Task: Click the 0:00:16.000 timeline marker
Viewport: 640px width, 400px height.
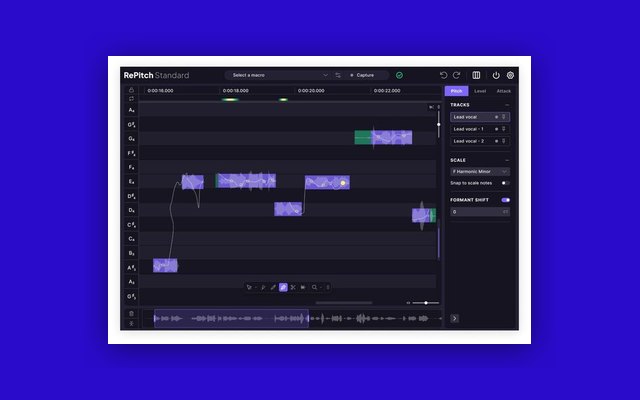Action: pyautogui.click(x=160, y=91)
